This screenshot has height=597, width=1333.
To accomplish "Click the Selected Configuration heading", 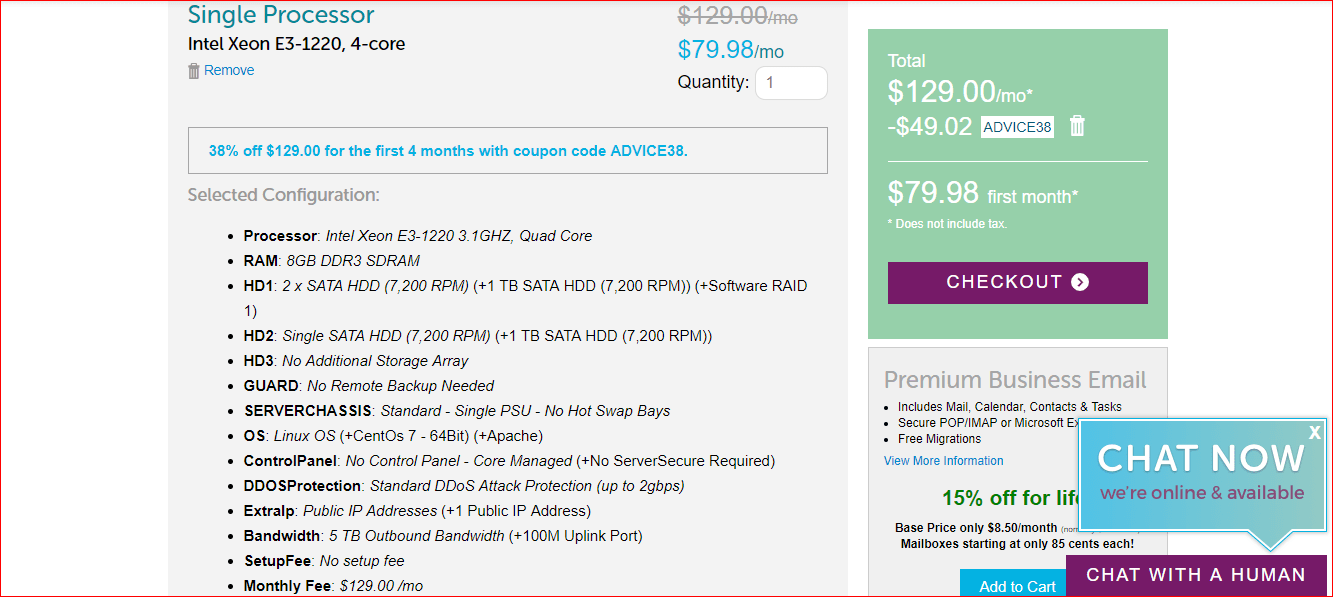I will tap(283, 195).
